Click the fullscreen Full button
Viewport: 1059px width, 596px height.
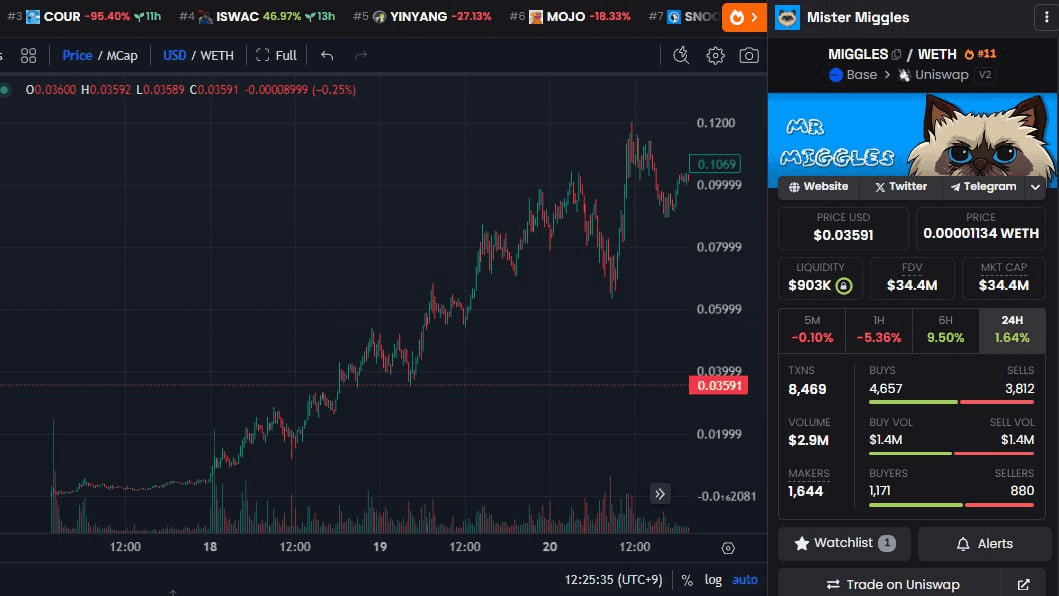pyautogui.click(x=276, y=55)
